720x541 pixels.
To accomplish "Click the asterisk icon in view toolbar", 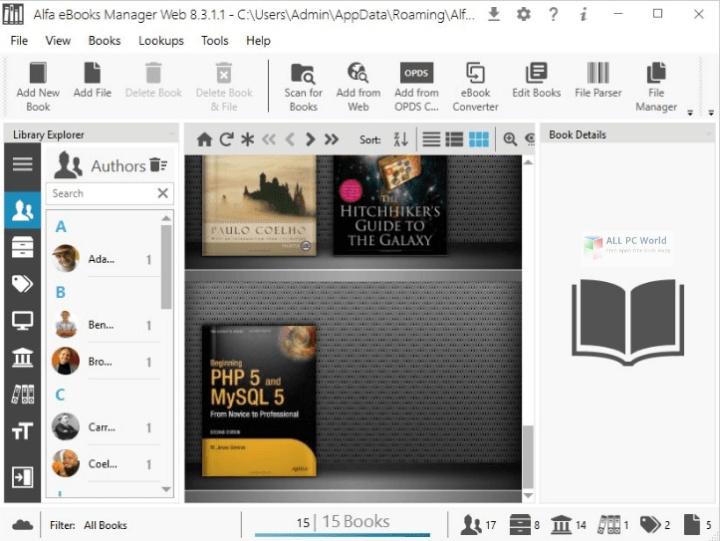I will tap(248, 139).
